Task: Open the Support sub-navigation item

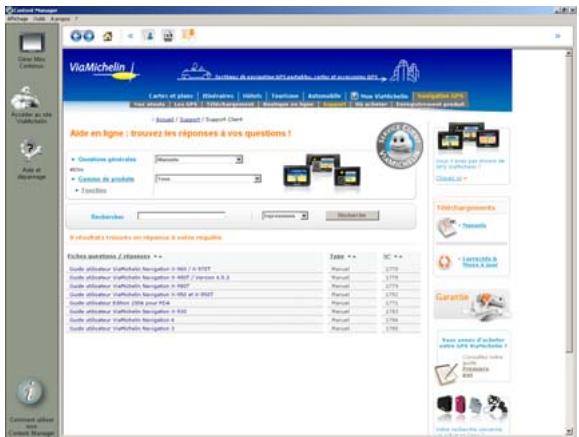Action: point(334,104)
